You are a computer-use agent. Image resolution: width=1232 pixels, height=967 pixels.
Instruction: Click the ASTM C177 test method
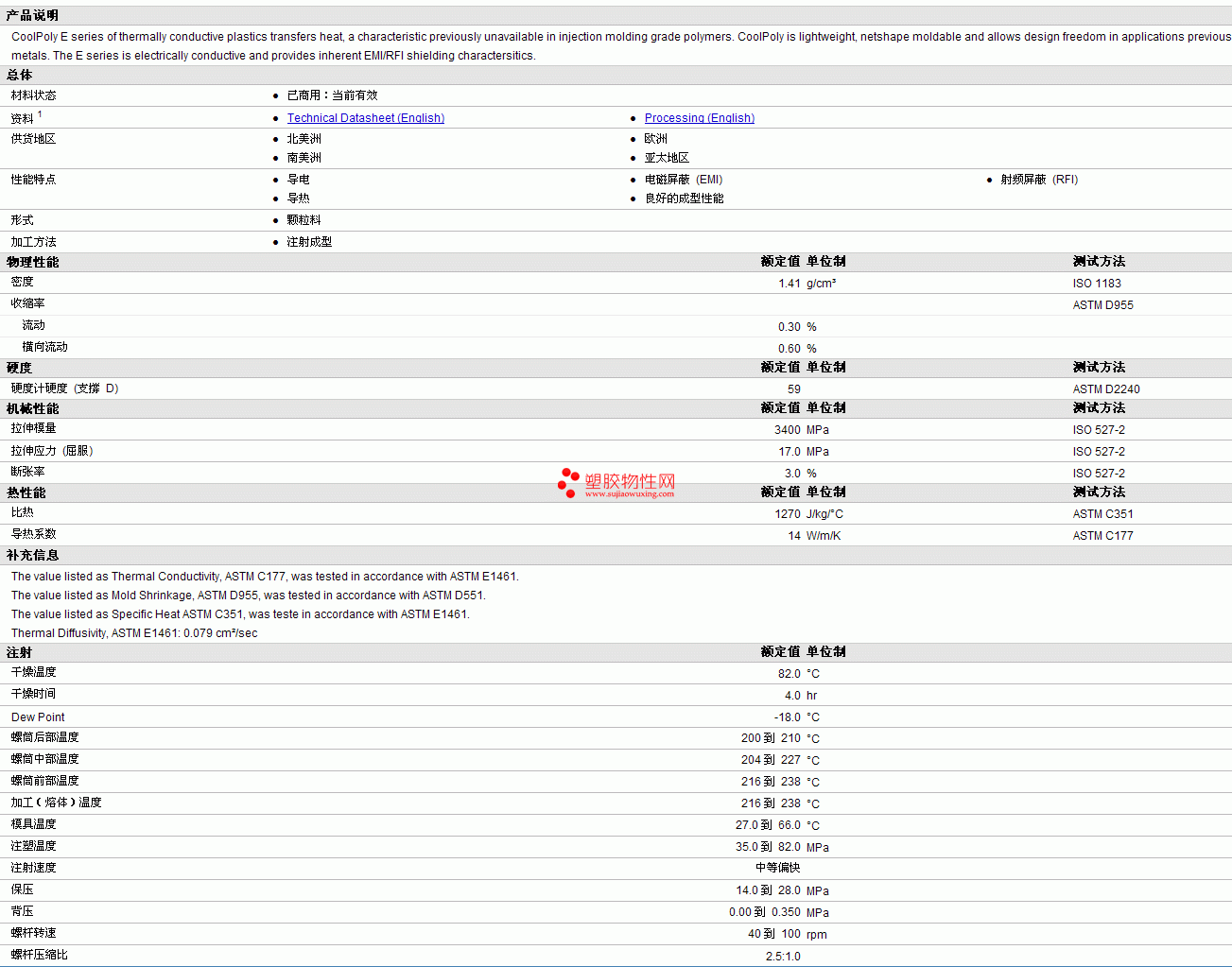pyautogui.click(x=1102, y=536)
